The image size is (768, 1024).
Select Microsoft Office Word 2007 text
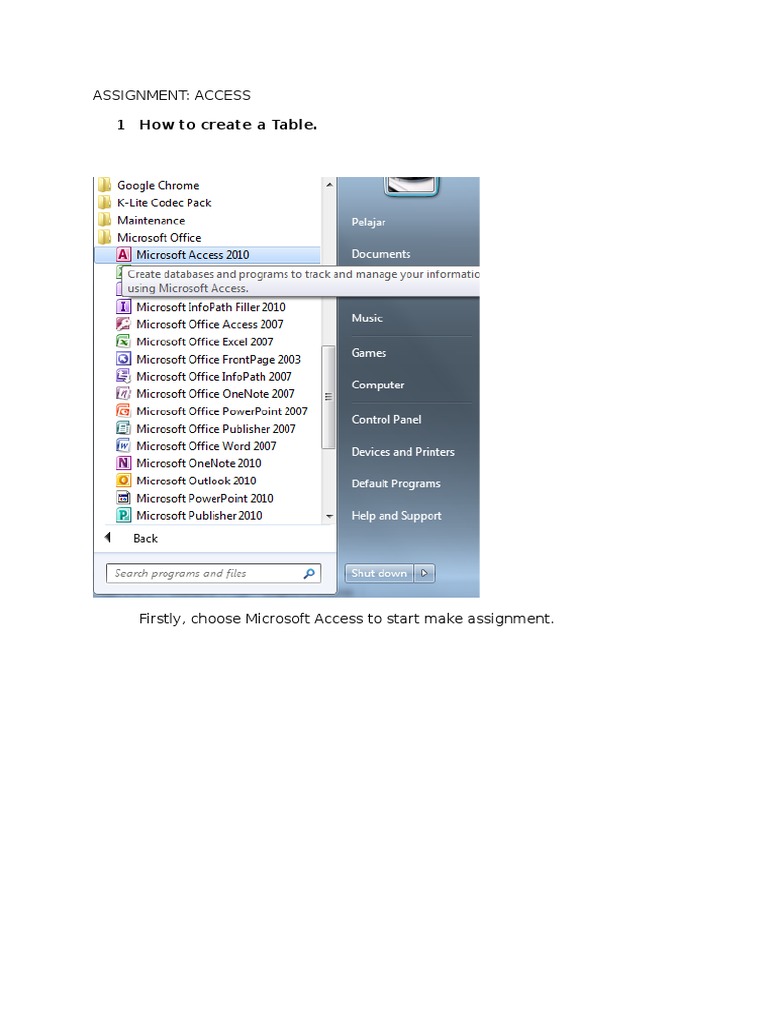[206, 445]
